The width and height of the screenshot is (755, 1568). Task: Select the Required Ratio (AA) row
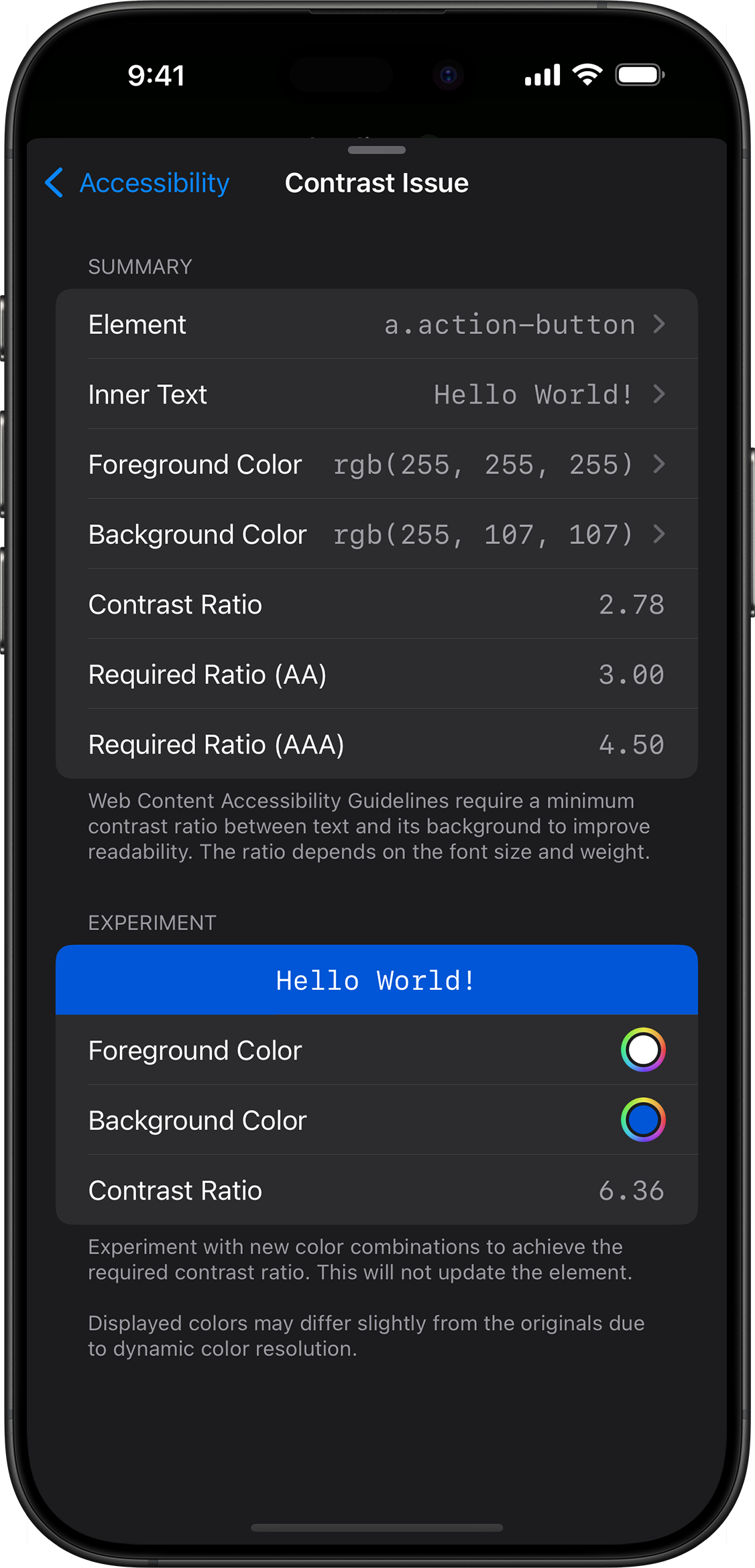pos(377,674)
